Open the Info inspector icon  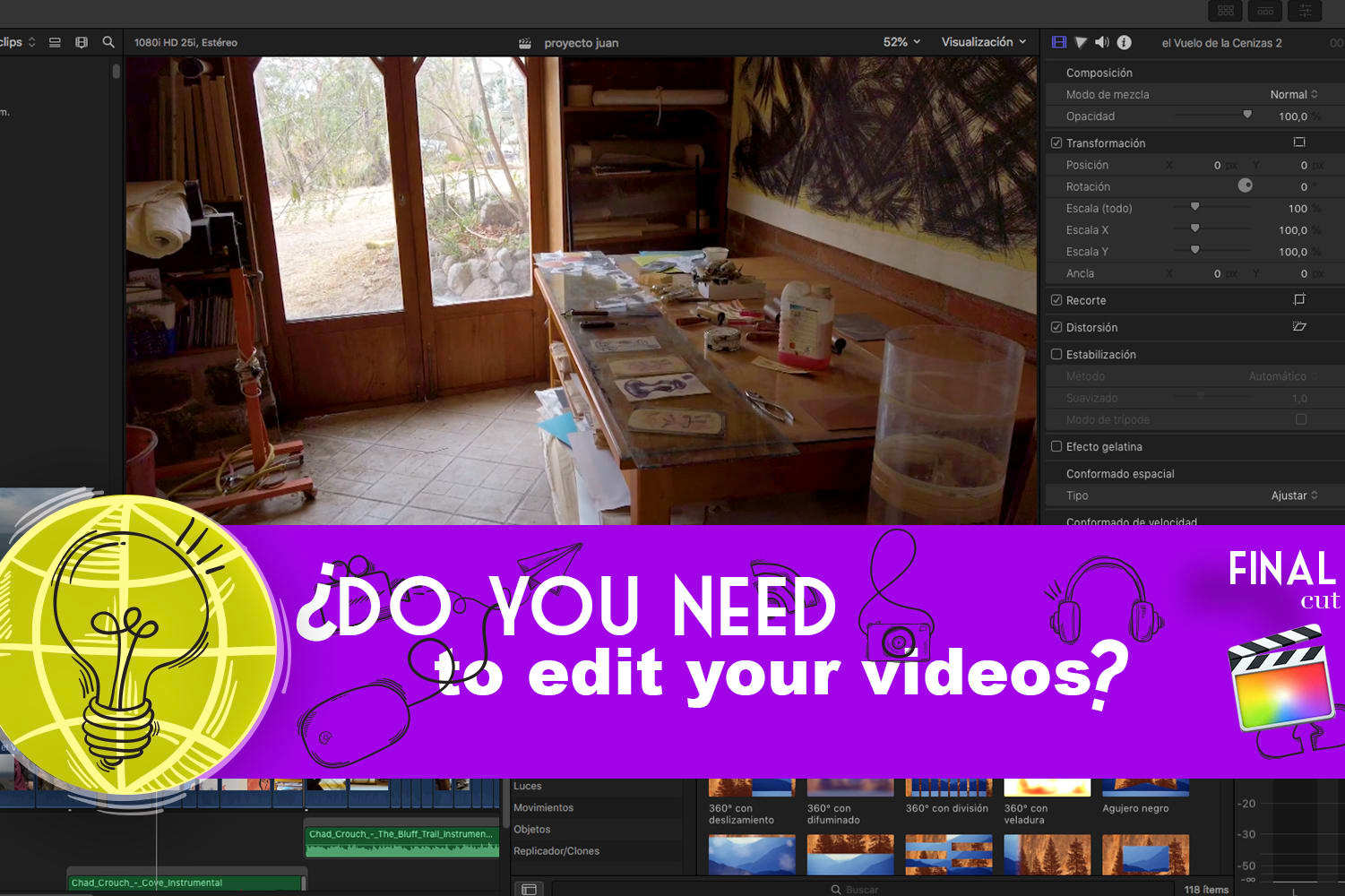[x=1124, y=42]
